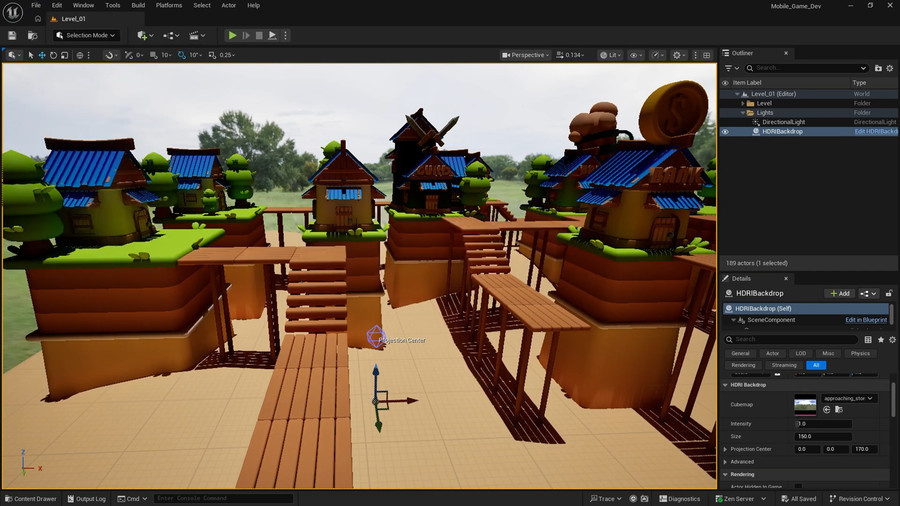This screenshot has height=506, width=900.
Task: Click the Edit in Blueprint link
Action: [x=866, y=320]
